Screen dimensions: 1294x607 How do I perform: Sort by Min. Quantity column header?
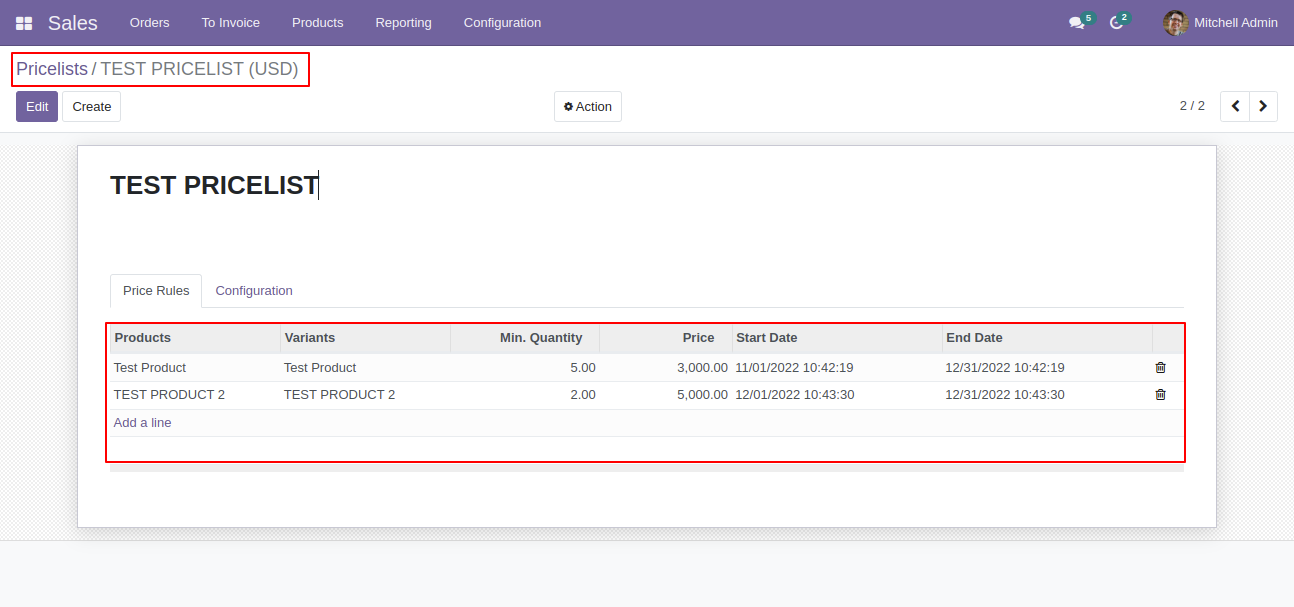click(x=525, y=338)
